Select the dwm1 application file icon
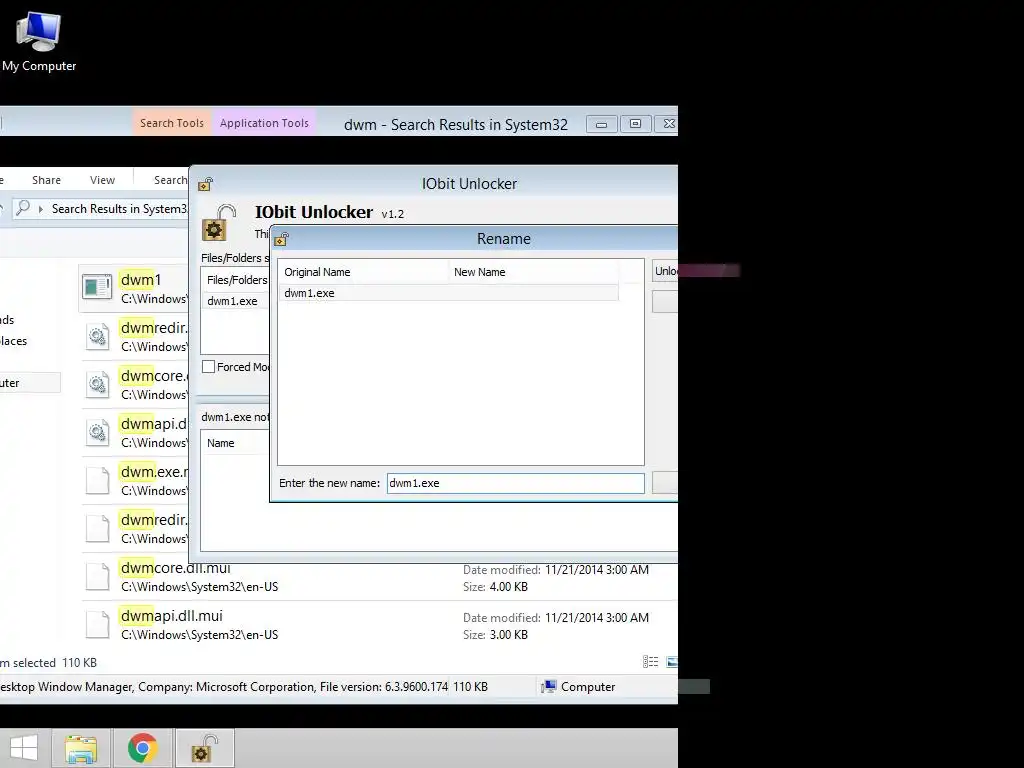 pyautogui.click(x=97, y=287)
